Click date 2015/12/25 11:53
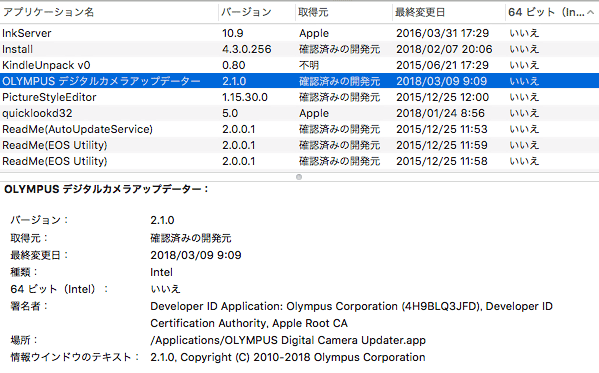The width and height of the screenshot is (599, 373). click(442, 129)
